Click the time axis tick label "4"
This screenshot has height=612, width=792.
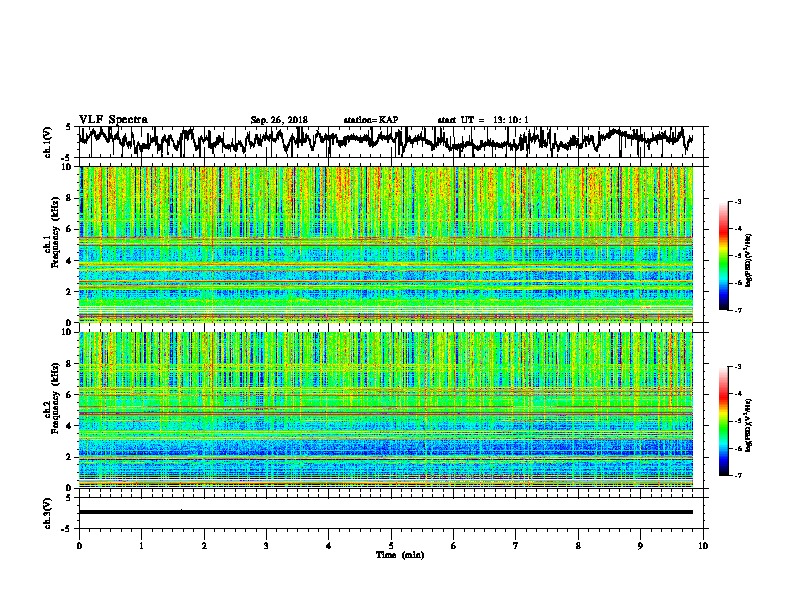click(x=329, y=546)
